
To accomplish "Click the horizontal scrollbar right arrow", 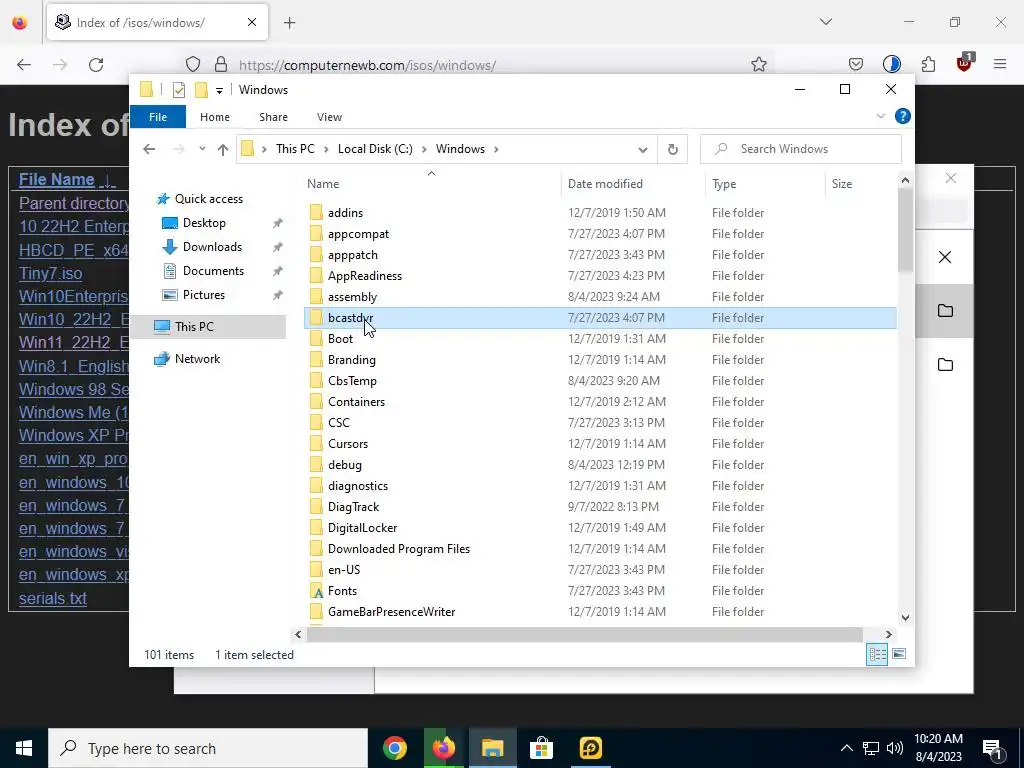I will pyautogui.click(x=888, y=634).
